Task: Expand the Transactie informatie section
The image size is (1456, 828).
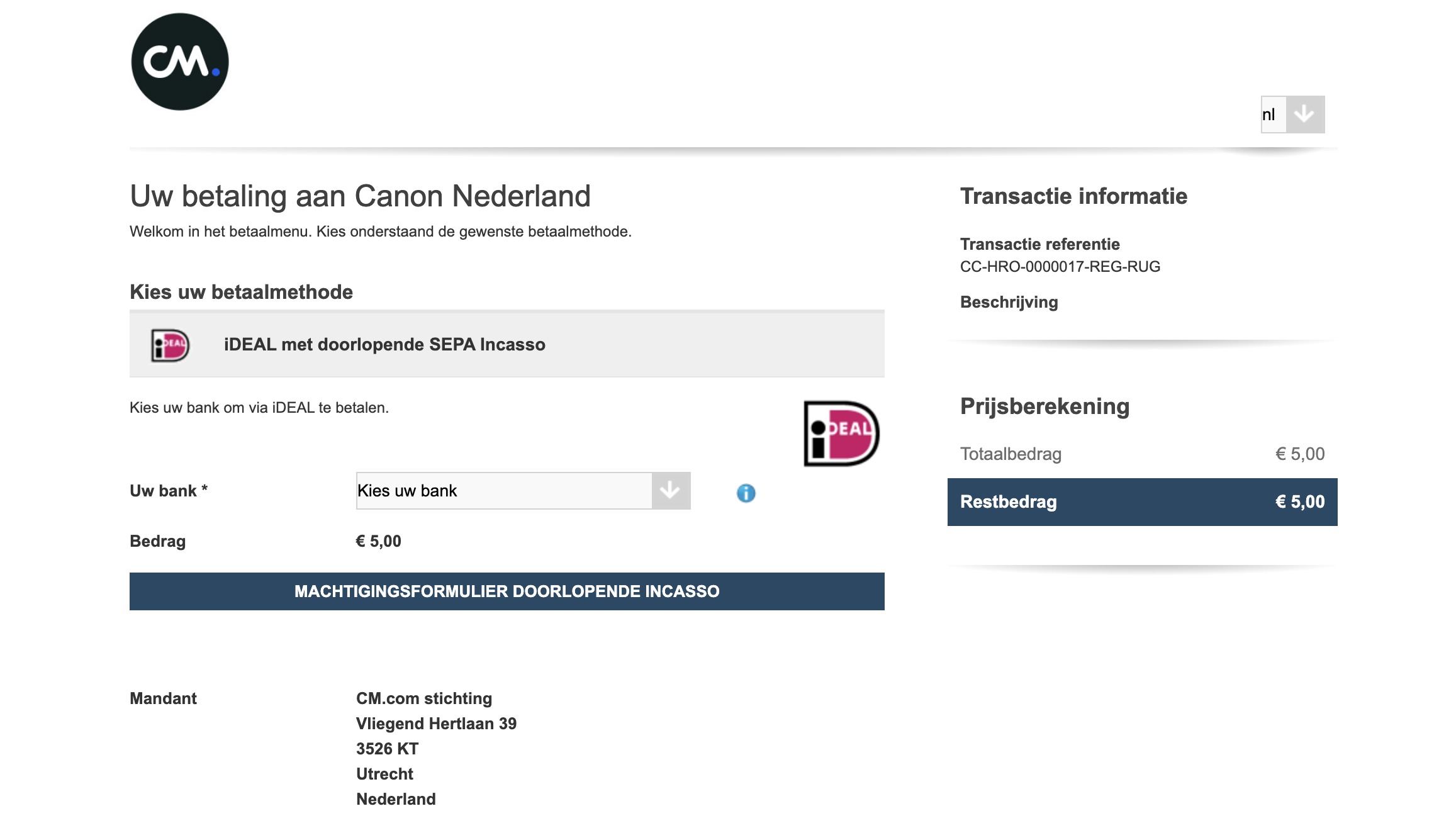Action: click(x=1073, y=196)
